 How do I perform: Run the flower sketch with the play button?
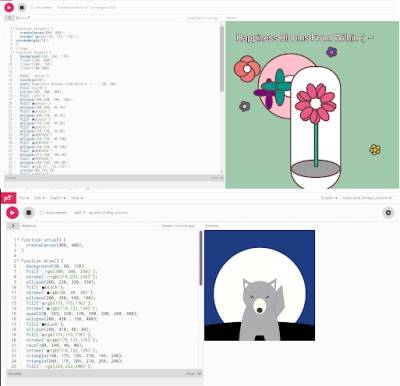(x=9, y=7)
